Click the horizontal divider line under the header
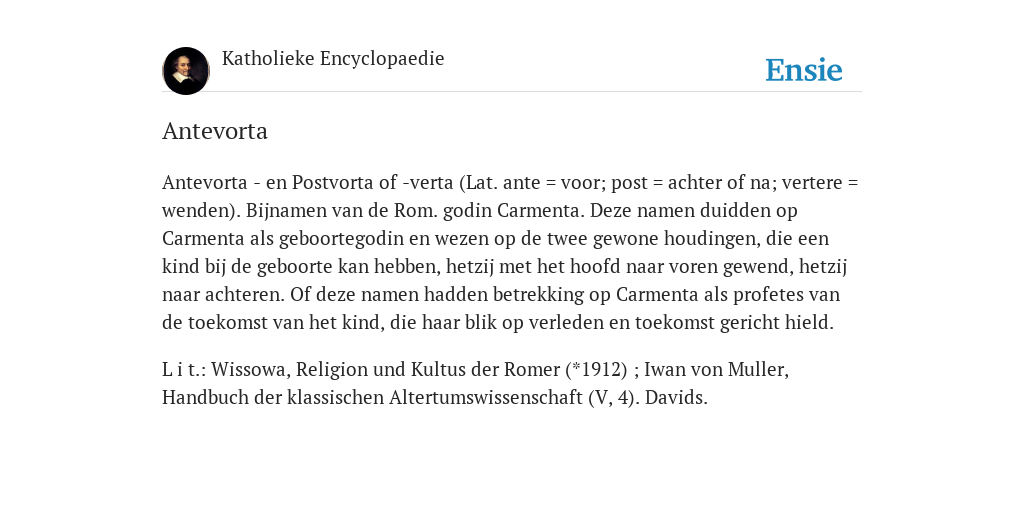This screenshot has width=1024, height=512. coord(512,91)
